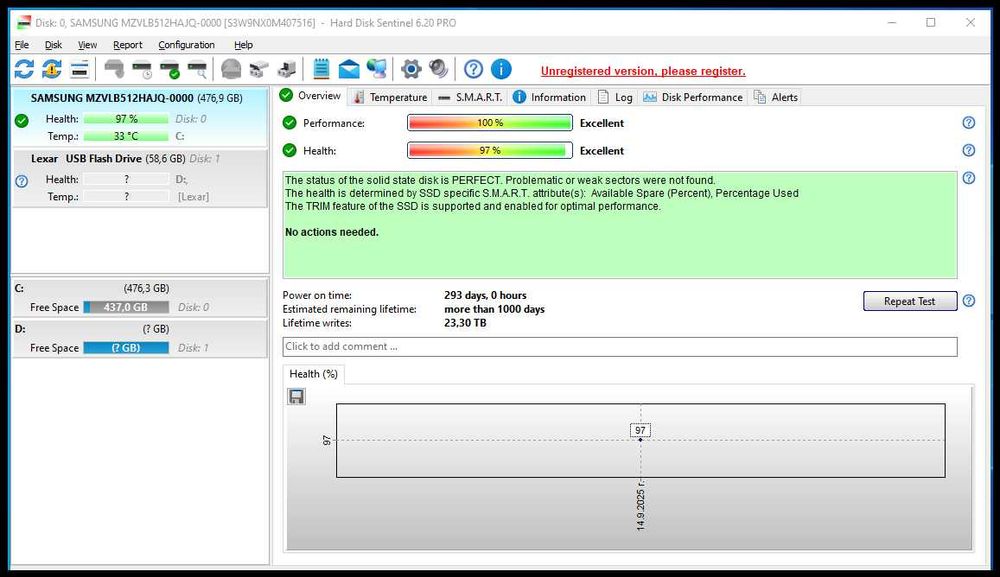Click the blue info circle toolbar icon
1000x577 pixels.
coord(501,69)
